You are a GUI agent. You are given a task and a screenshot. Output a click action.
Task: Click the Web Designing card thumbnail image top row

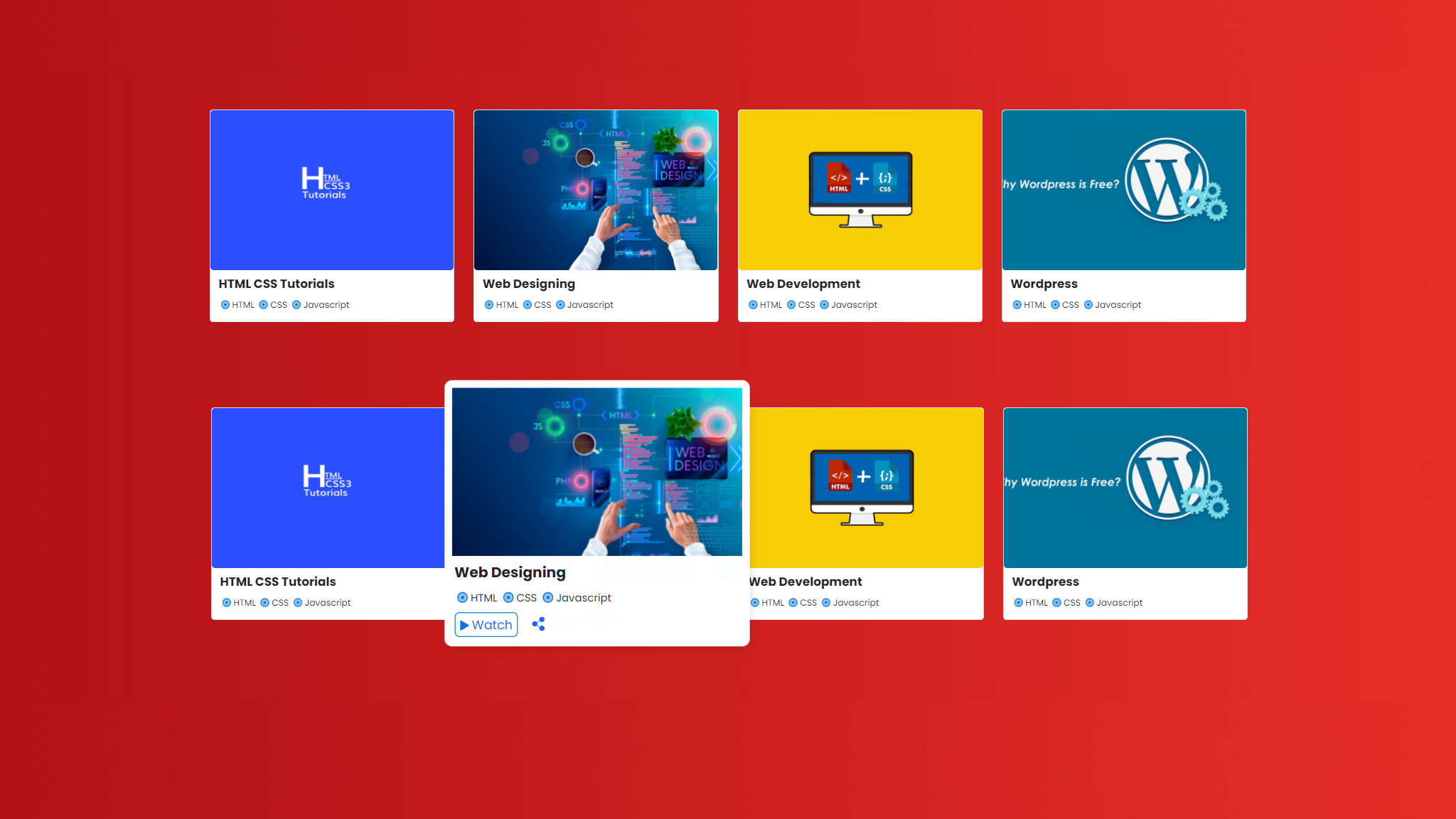coord(596,190)
